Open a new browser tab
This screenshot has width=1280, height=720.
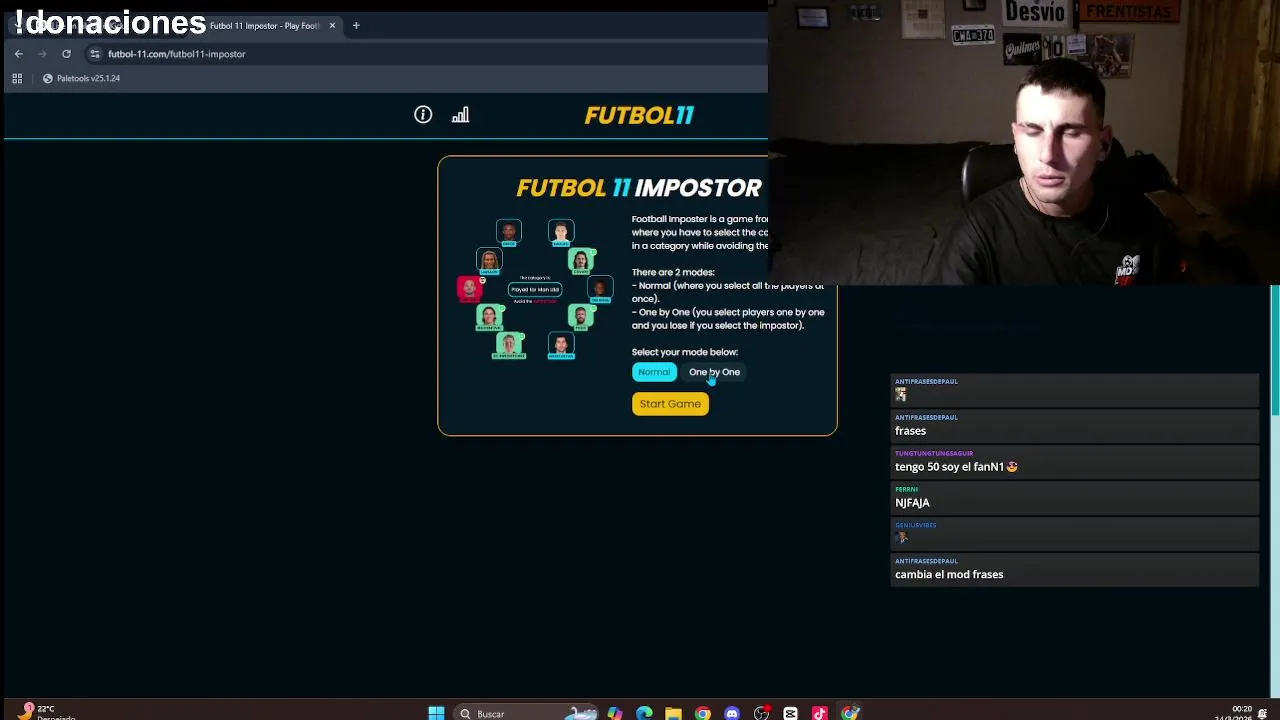coord(356,25)
